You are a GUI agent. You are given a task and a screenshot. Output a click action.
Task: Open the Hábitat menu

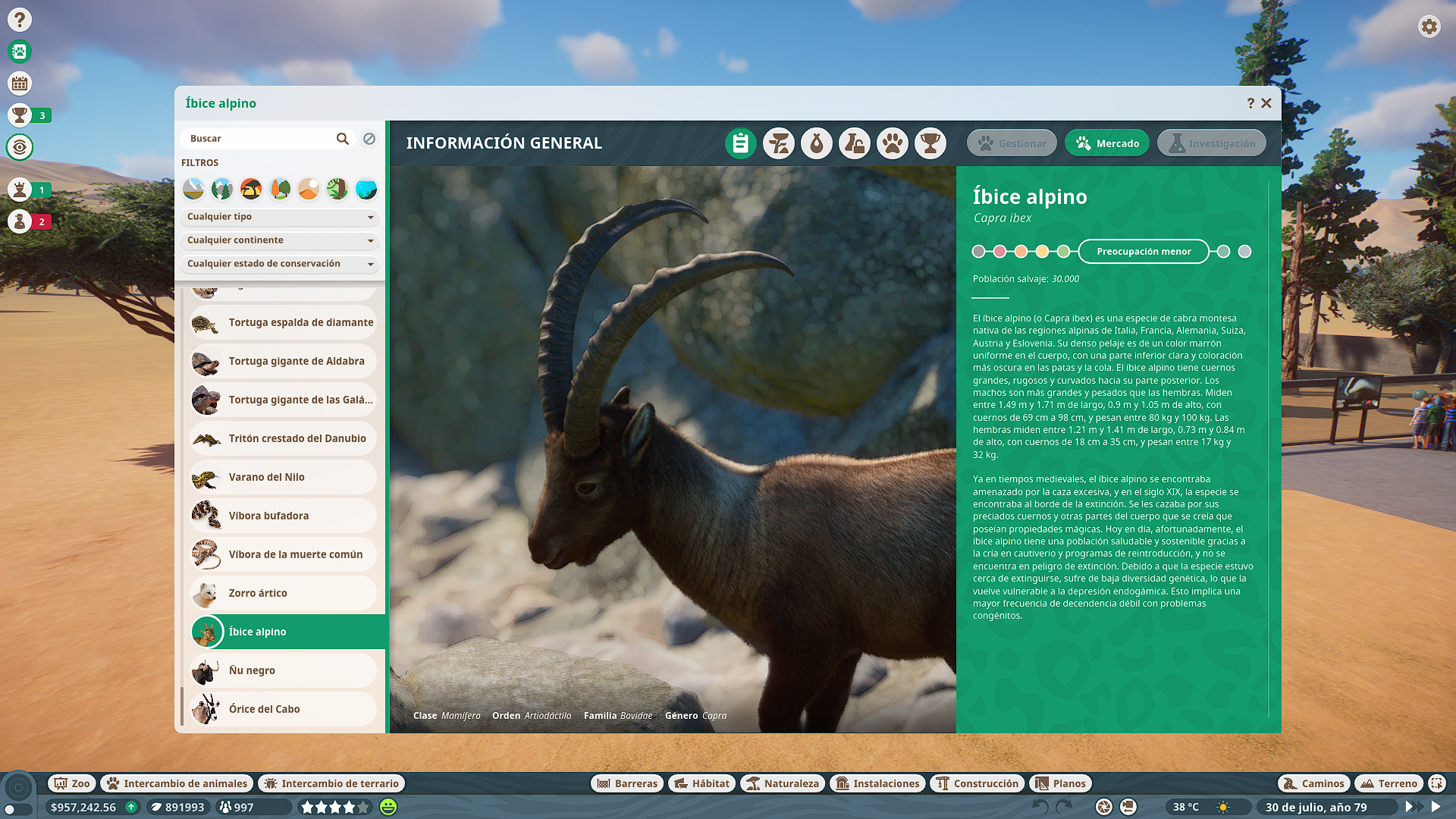pyautogui.click(x=702, y=783)
